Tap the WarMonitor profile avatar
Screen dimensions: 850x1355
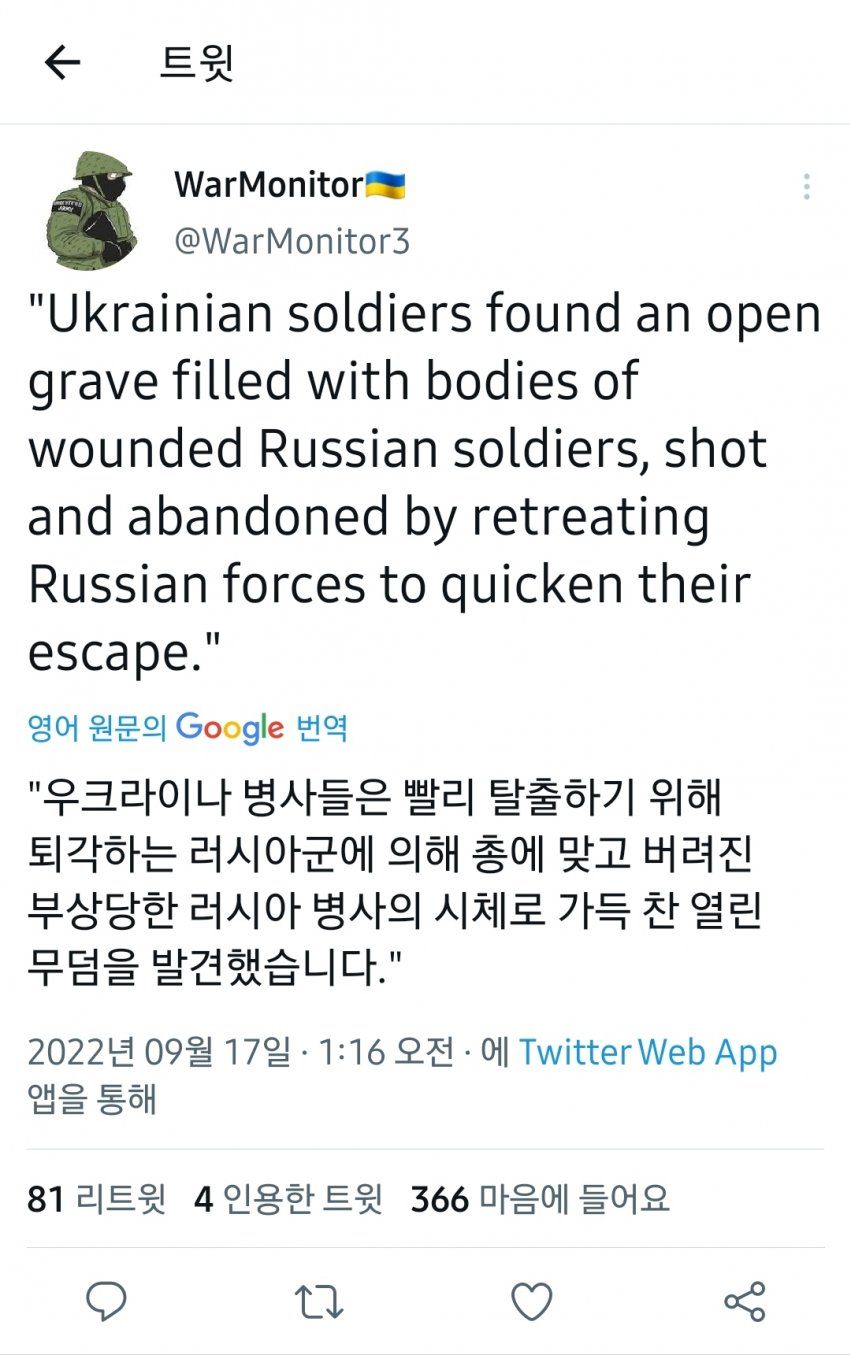click(x=91, y=210)
